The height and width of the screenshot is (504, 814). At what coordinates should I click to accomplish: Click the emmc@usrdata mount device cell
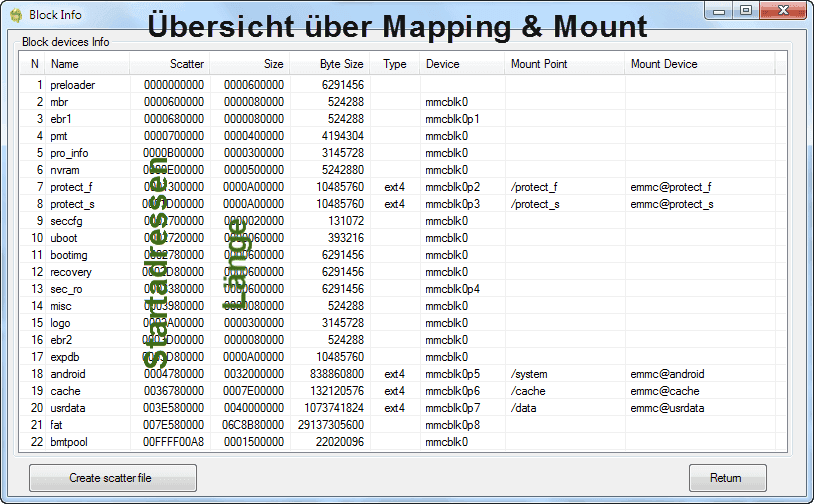pyautogui.click(x=667, y=408)
